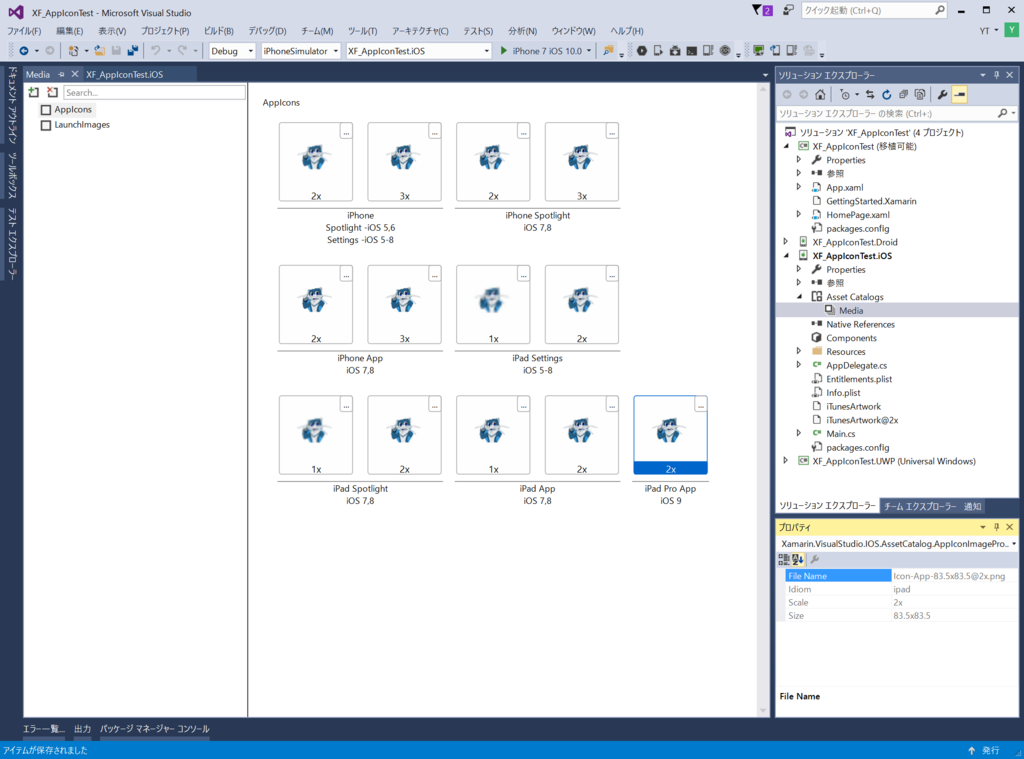Click the notifications flag icon

pyautogui.click(x=761, y=10)
